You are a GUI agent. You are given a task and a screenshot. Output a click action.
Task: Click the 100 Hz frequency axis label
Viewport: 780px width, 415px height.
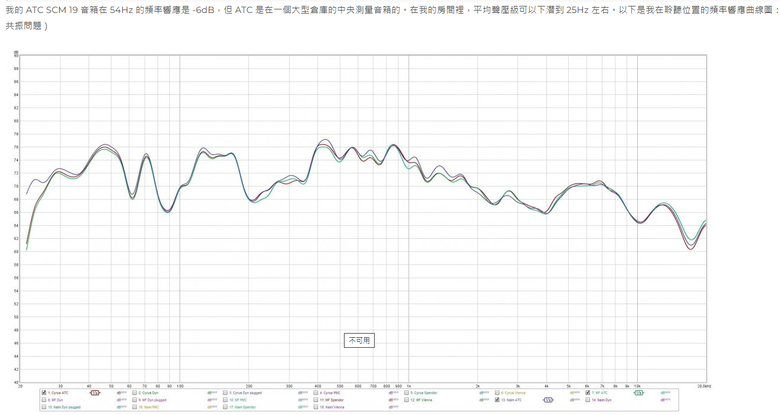(180, 386)
